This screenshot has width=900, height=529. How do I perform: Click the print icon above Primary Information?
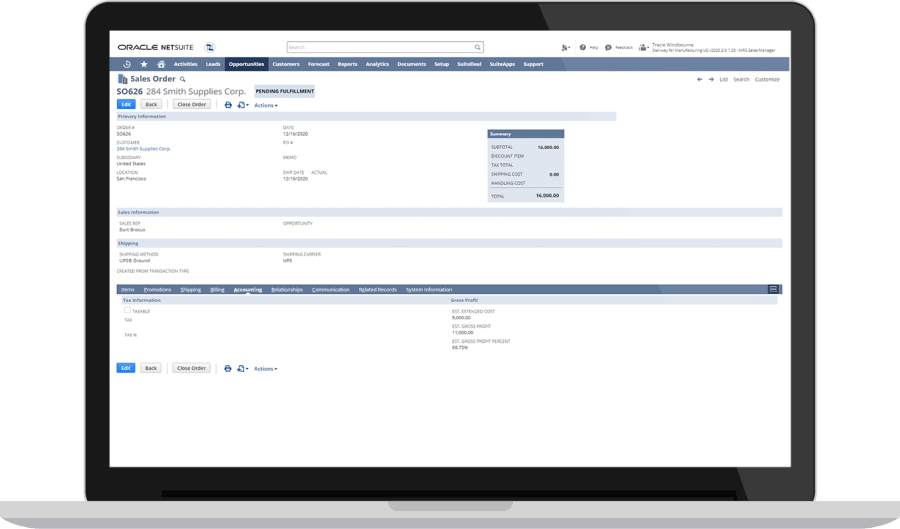pos(228,105)
